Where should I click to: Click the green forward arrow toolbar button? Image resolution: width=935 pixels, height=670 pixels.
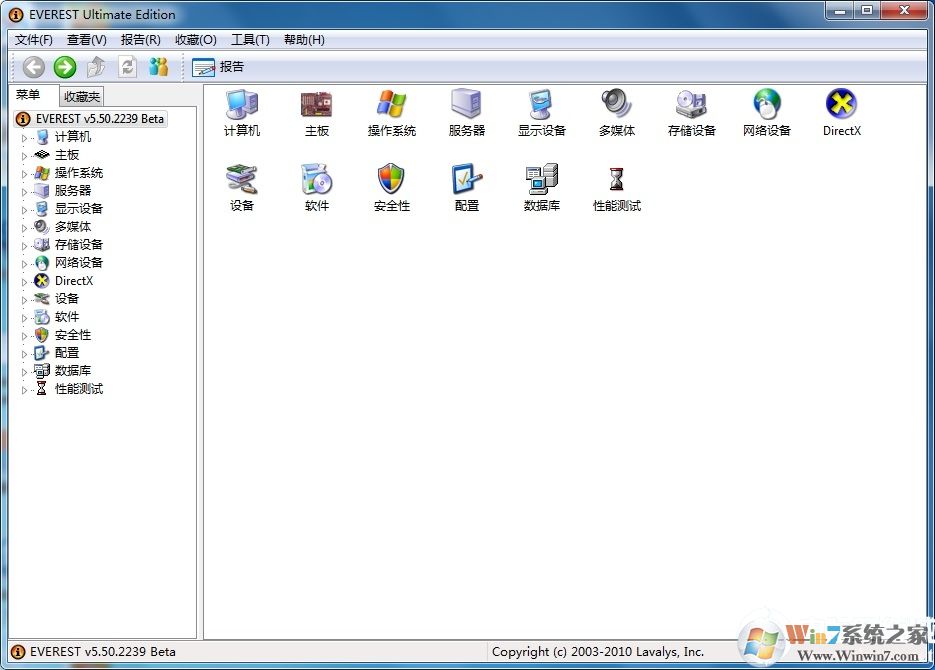coord(65,67)
